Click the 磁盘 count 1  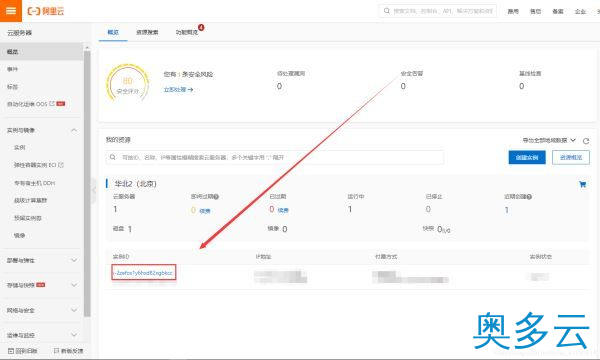130,229
